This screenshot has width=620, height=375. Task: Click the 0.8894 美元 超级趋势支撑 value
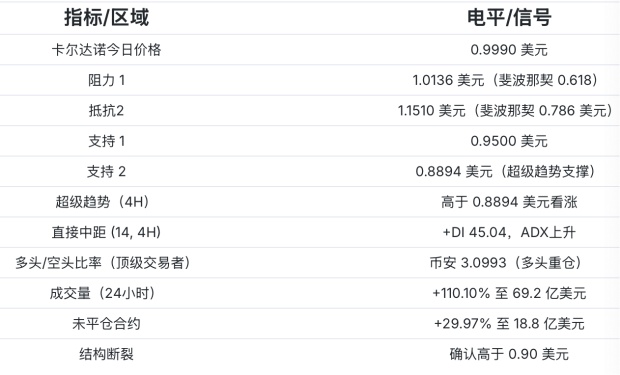click(x=506, y=172)
